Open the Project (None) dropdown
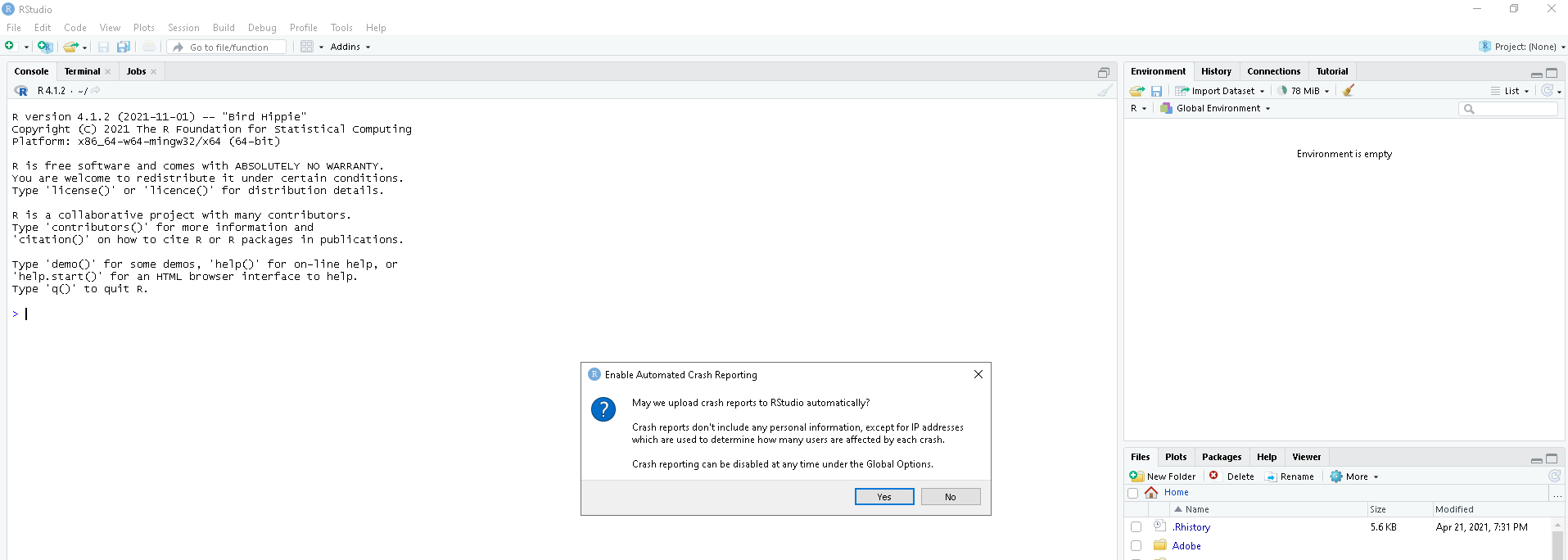Screen dimensions: 1568x560 (x=1522, y=47)
